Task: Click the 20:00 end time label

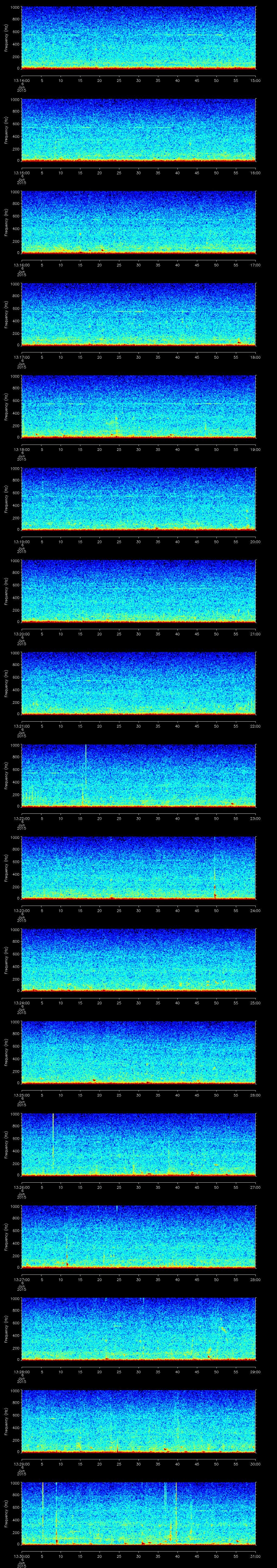Action: (255, 542)
